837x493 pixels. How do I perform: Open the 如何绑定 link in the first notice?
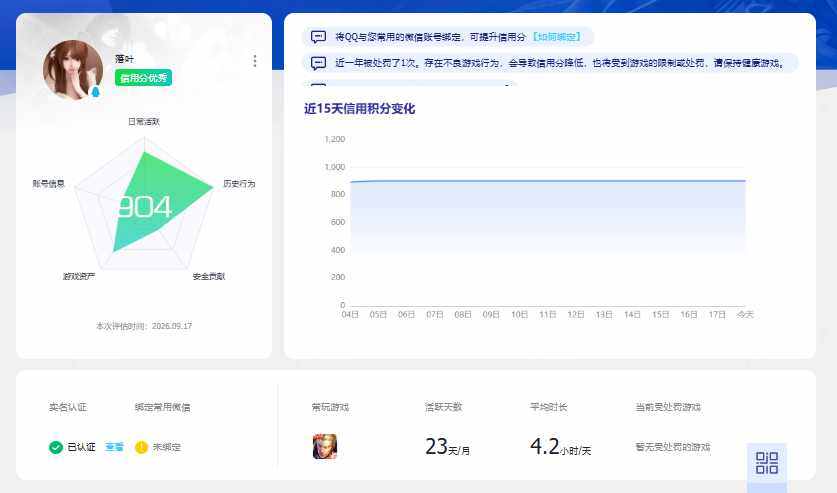click(x=557, y=37)
